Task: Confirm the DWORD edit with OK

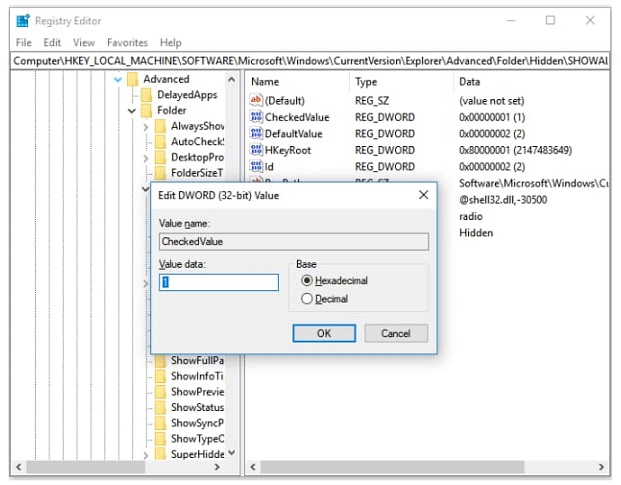Action: tap(324, 333)
